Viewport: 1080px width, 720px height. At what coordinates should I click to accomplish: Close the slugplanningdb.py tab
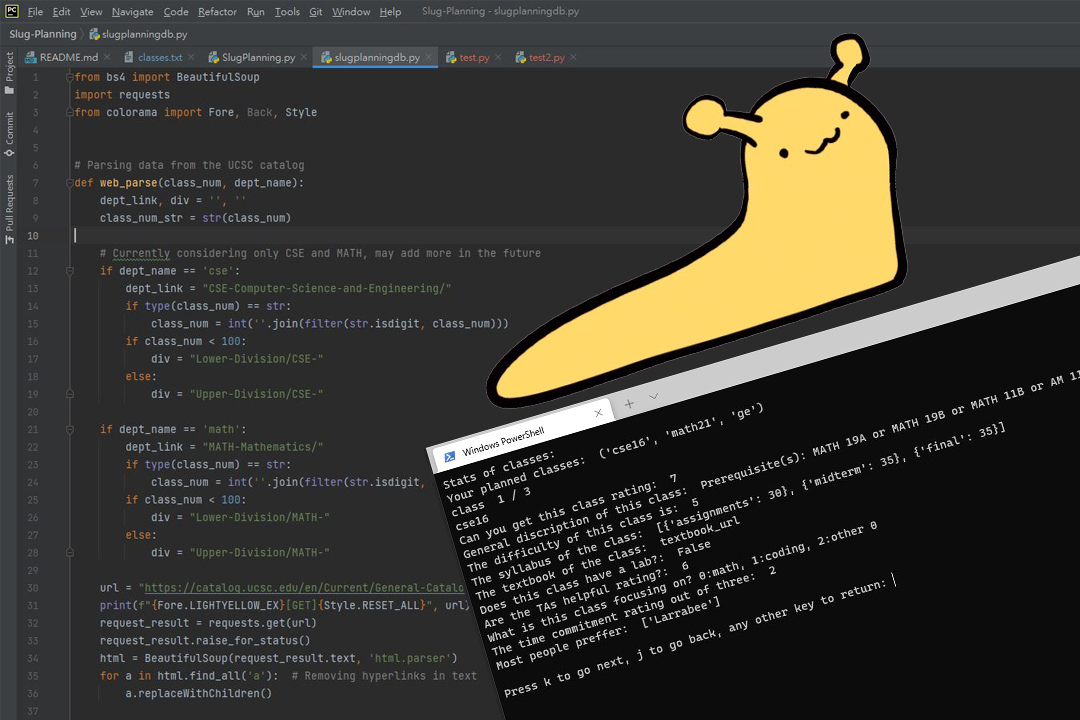428,57
